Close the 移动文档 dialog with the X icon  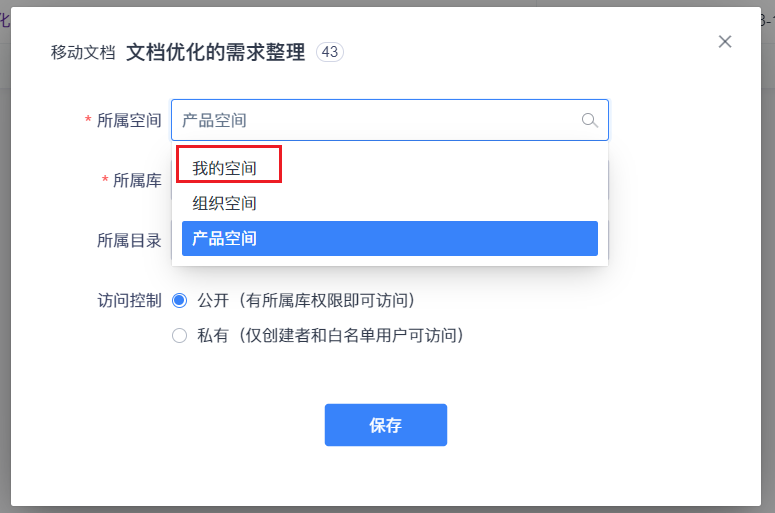tap(725, 42)
